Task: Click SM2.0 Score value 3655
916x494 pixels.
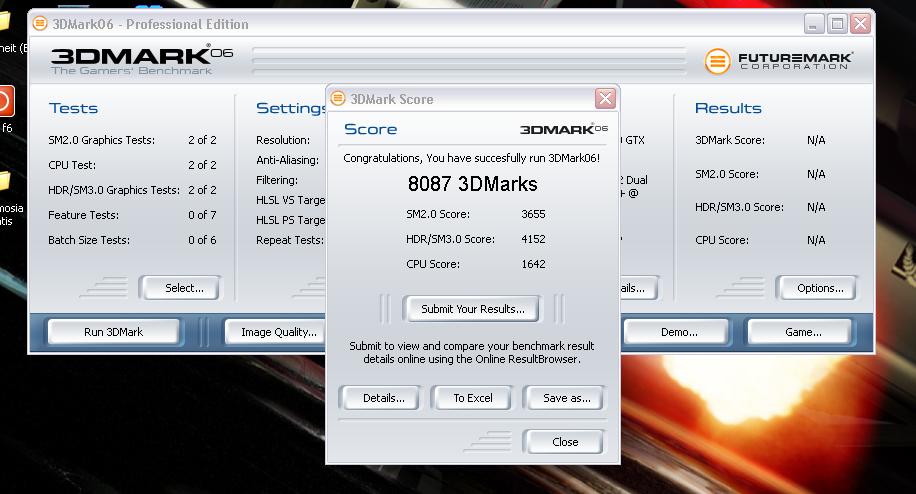Action: coord(533,214)
